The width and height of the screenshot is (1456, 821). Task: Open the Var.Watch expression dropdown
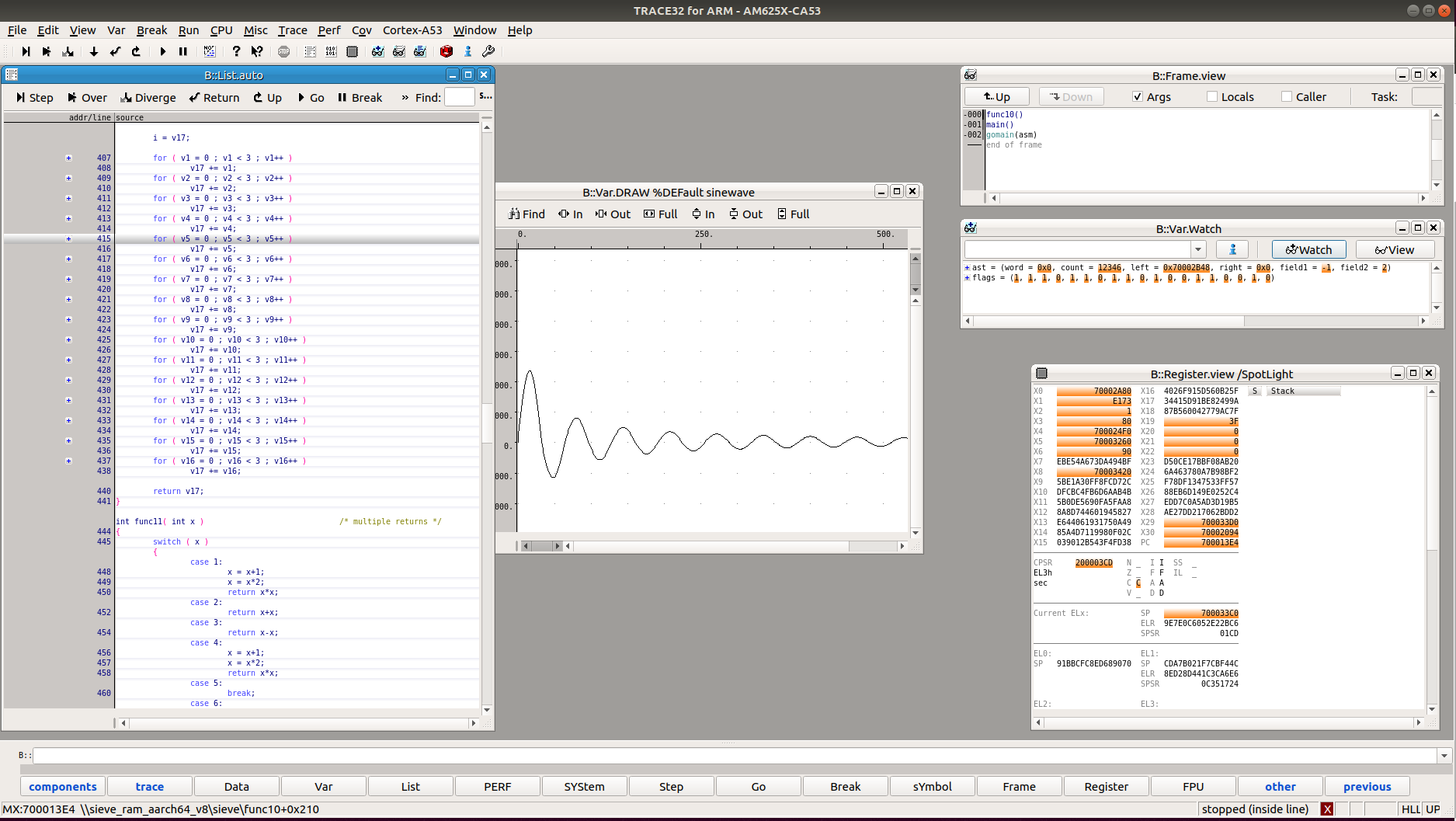1198,249
